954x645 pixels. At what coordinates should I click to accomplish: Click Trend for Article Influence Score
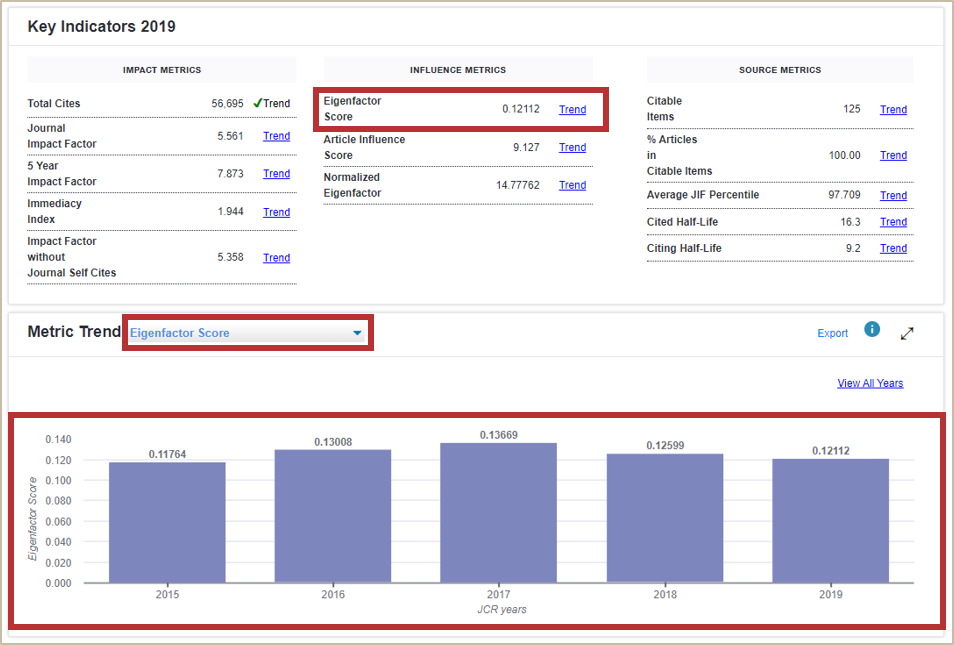coord(572,148)
